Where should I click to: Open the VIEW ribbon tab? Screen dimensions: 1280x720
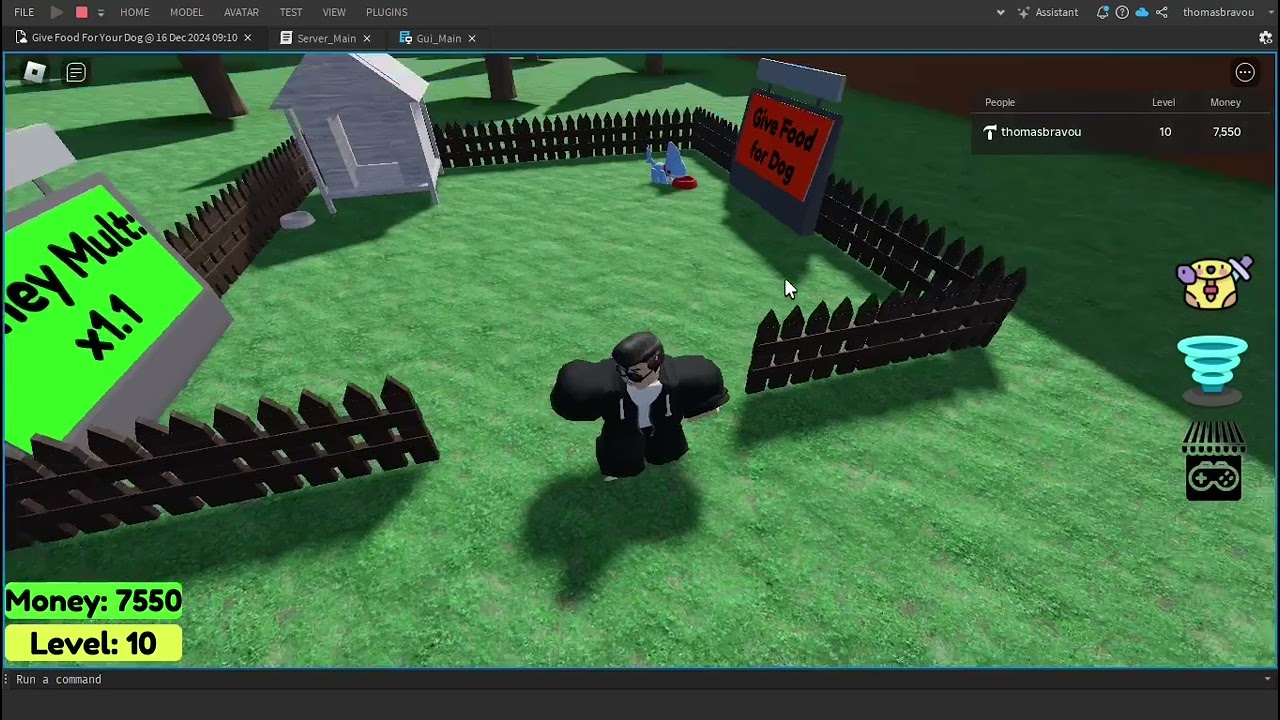tap(334, 12)
